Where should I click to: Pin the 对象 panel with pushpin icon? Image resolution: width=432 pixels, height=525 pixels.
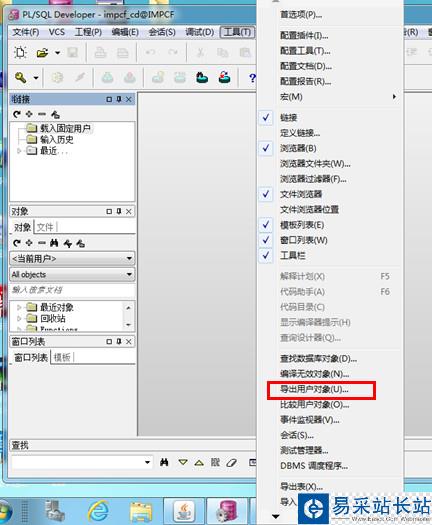pyautogui.click(x=119, y=211)
